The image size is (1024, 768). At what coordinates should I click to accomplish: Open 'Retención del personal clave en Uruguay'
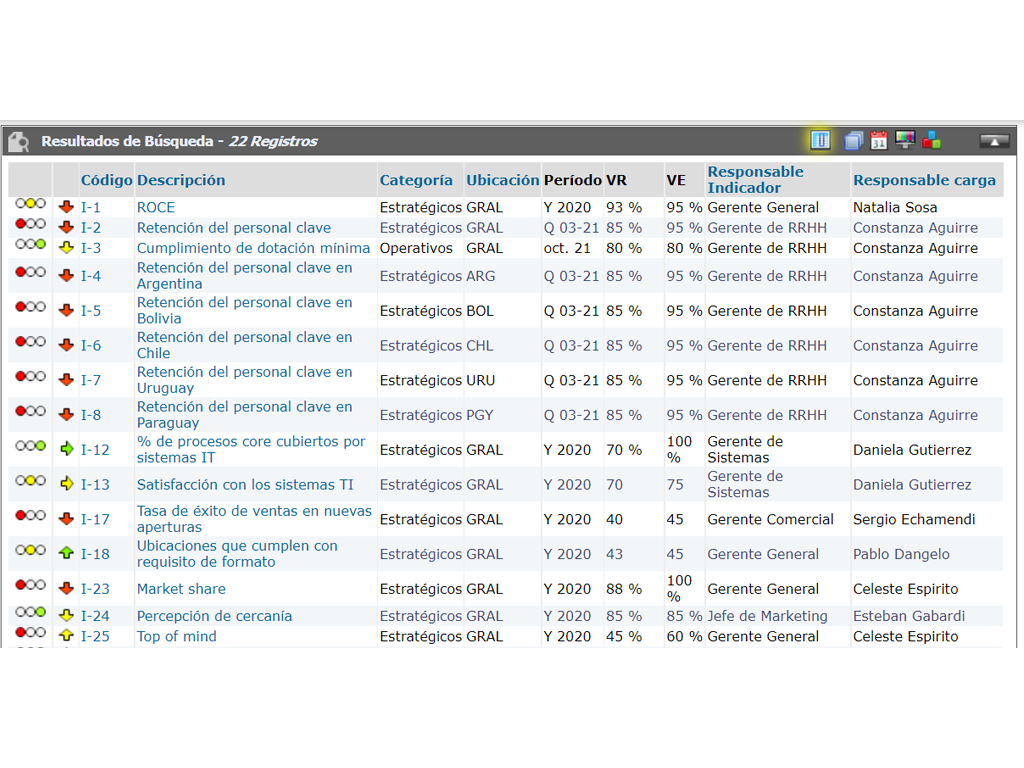[244, 379]
